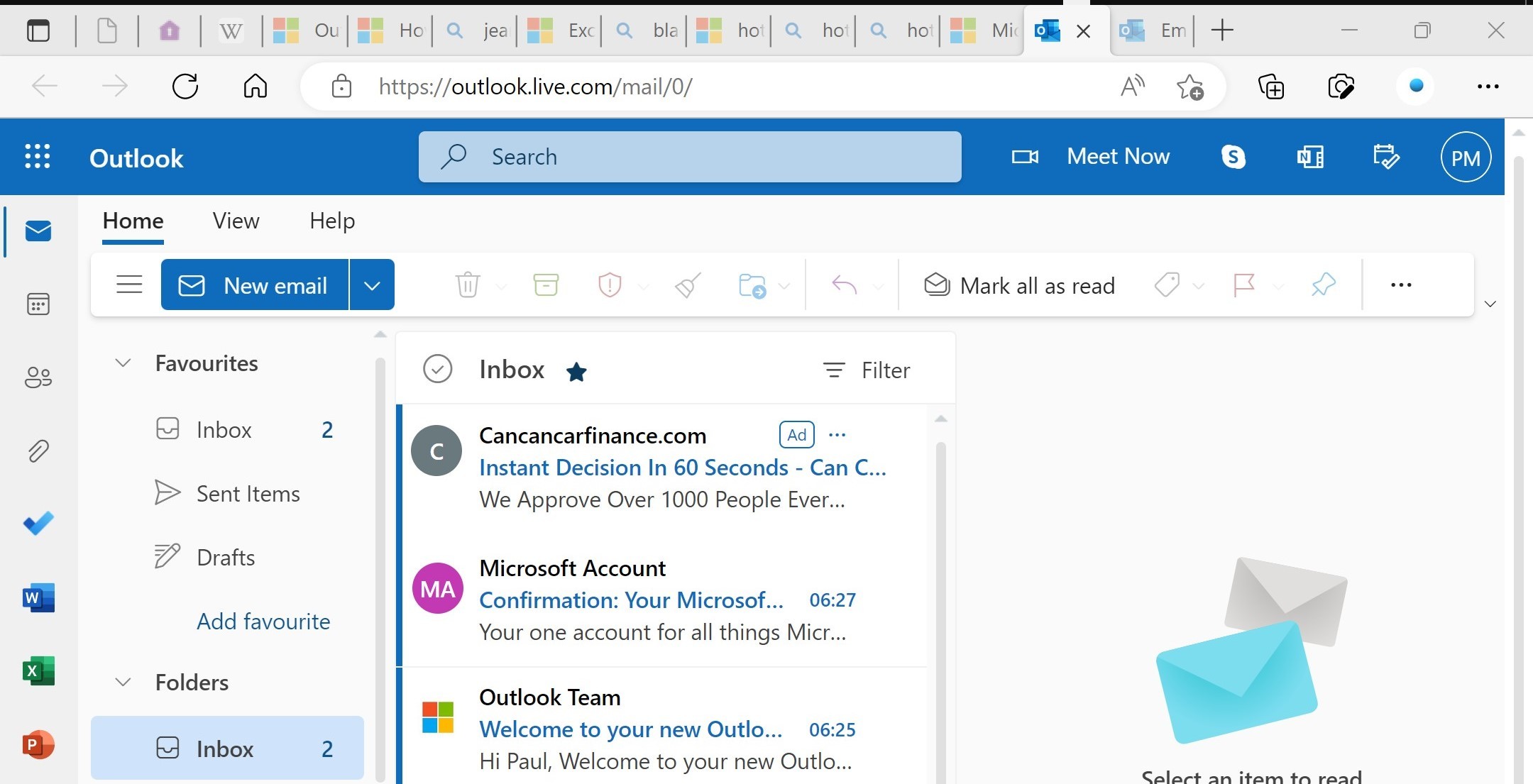Open the Calendar icon in left sidebar
The width and height of the screenshot is (1533, 784).
(x=38, y=304)
